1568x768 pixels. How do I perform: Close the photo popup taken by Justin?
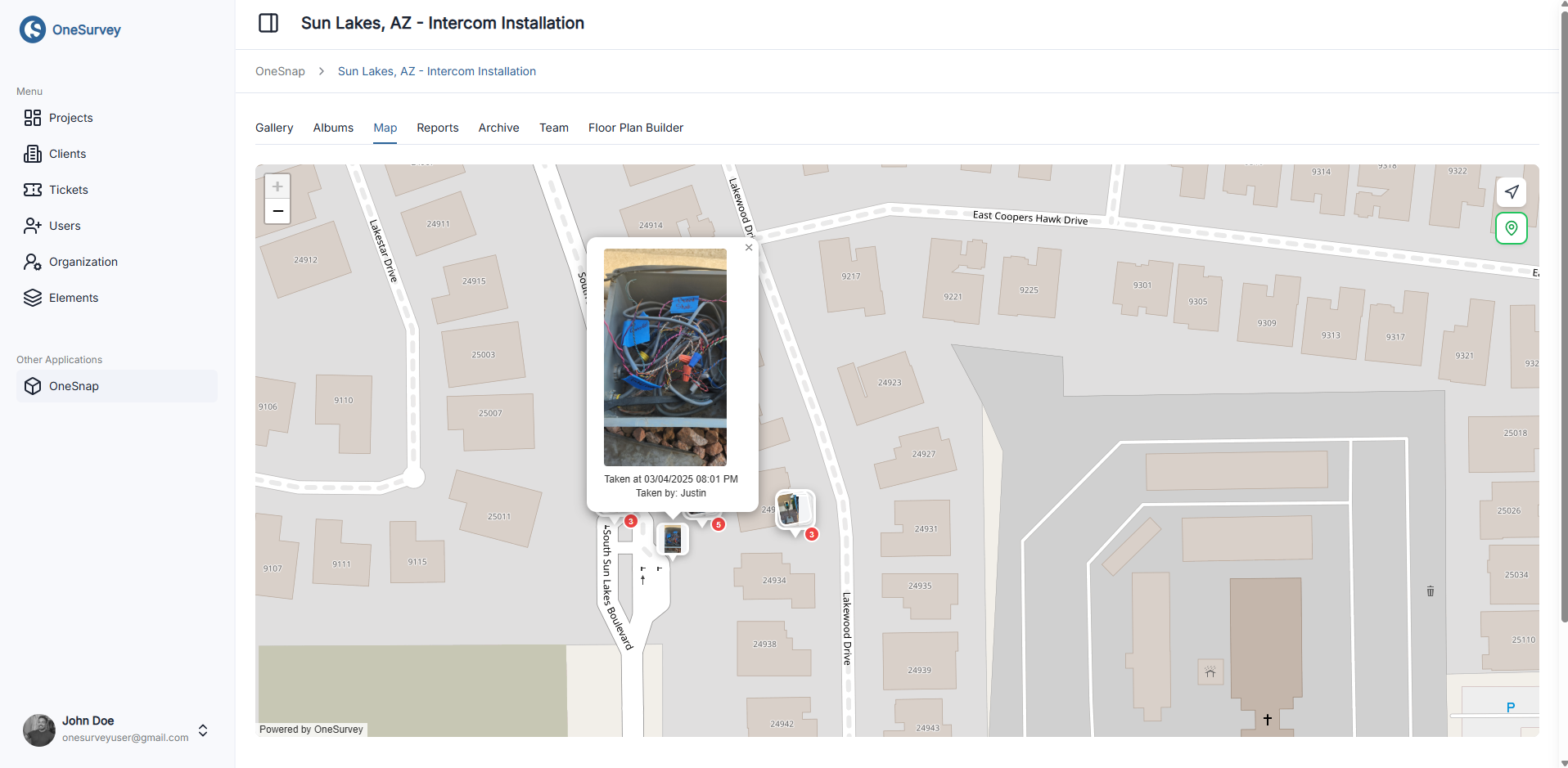(x=748, y=247)
